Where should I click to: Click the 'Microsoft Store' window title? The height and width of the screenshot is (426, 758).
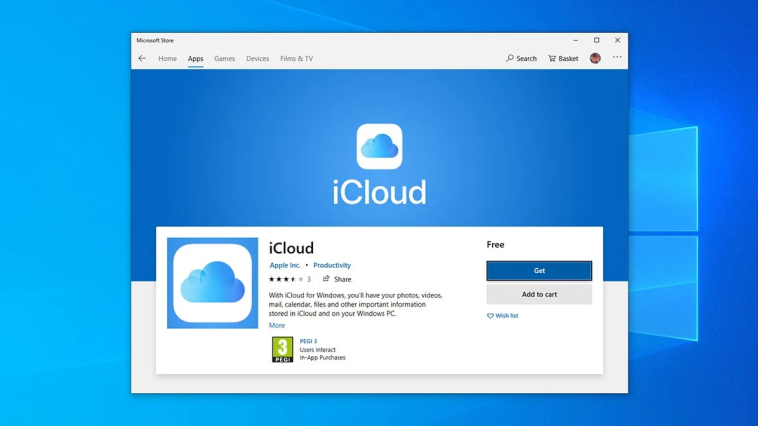pyautogui.click(x=155, y=41)
